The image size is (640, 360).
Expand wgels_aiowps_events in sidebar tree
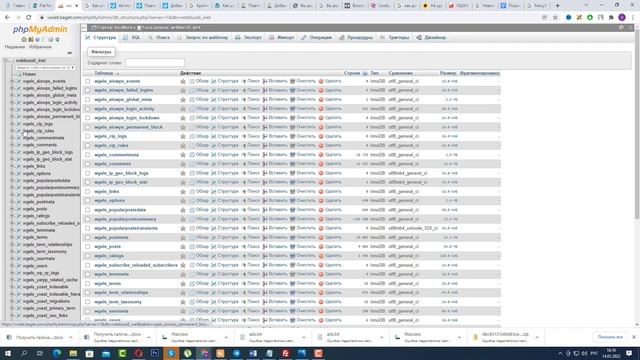12,81
